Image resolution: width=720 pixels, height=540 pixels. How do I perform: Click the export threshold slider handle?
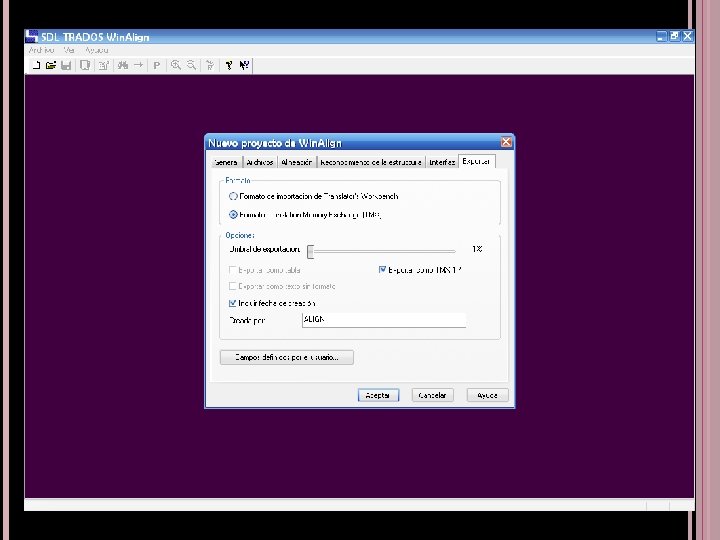pos(310,251)
